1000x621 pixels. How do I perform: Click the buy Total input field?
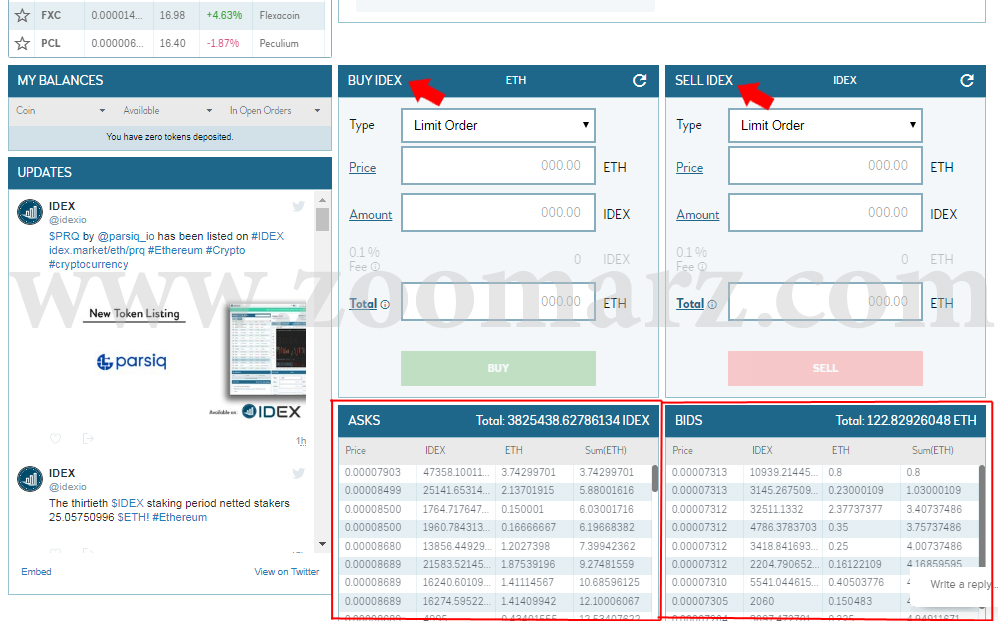coord(498,302)
